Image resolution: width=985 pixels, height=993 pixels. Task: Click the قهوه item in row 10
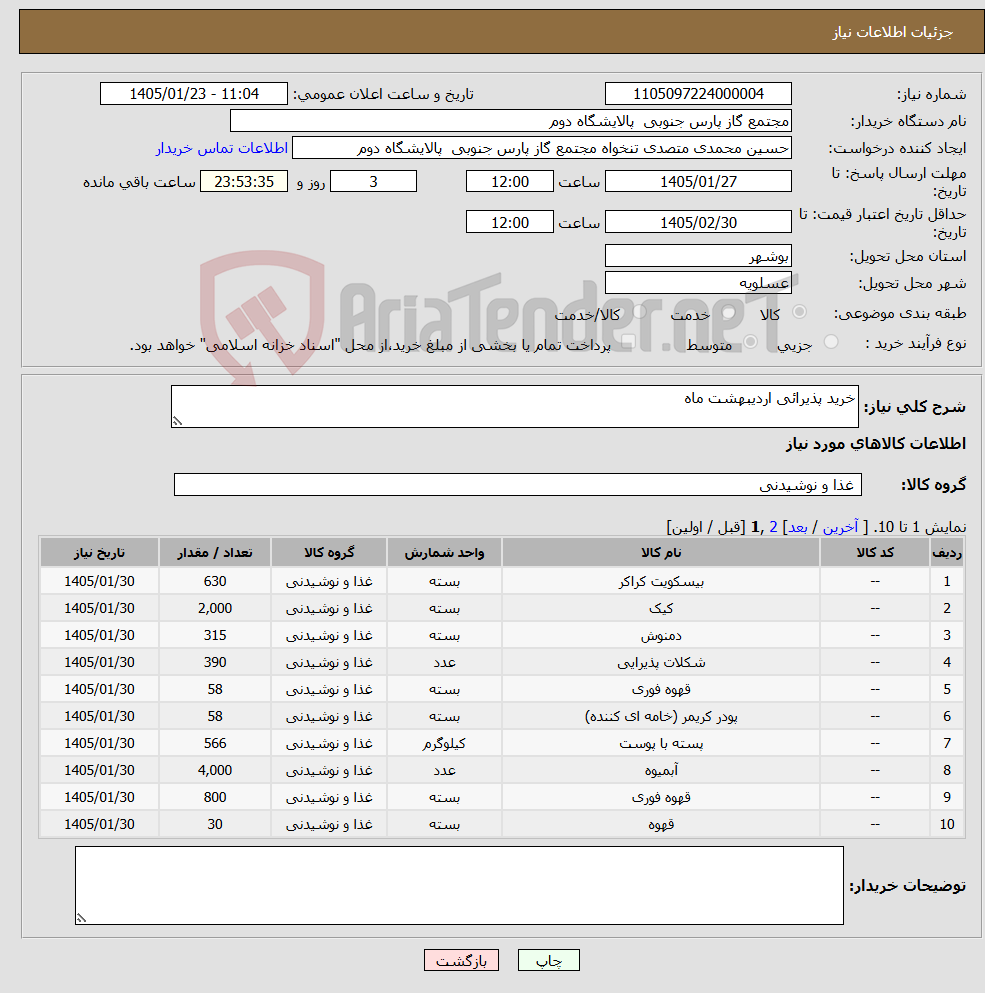coord(661,825)
